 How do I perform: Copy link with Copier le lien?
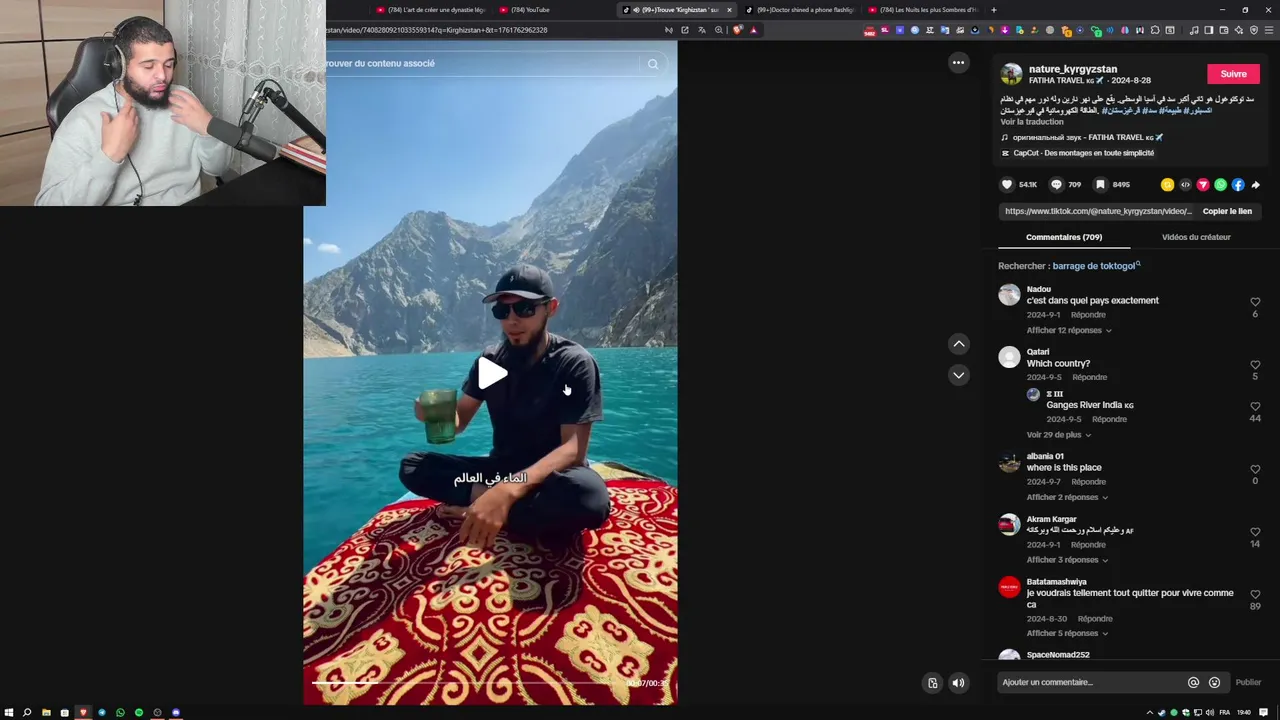coord(1227,211)
